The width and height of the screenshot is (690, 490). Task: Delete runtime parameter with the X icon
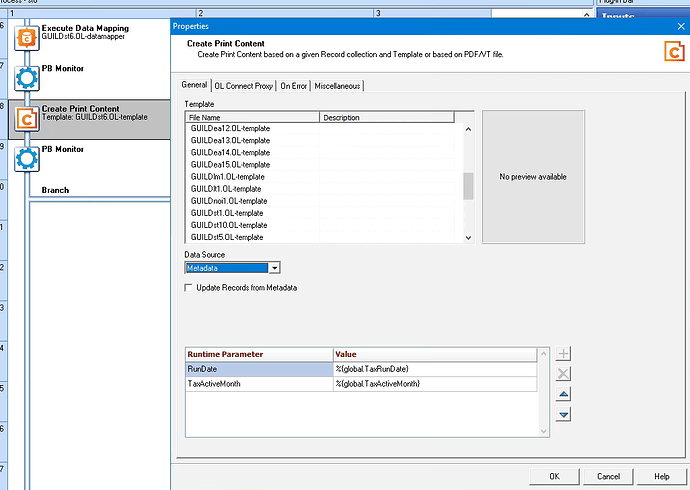click(x=563, y=374)
